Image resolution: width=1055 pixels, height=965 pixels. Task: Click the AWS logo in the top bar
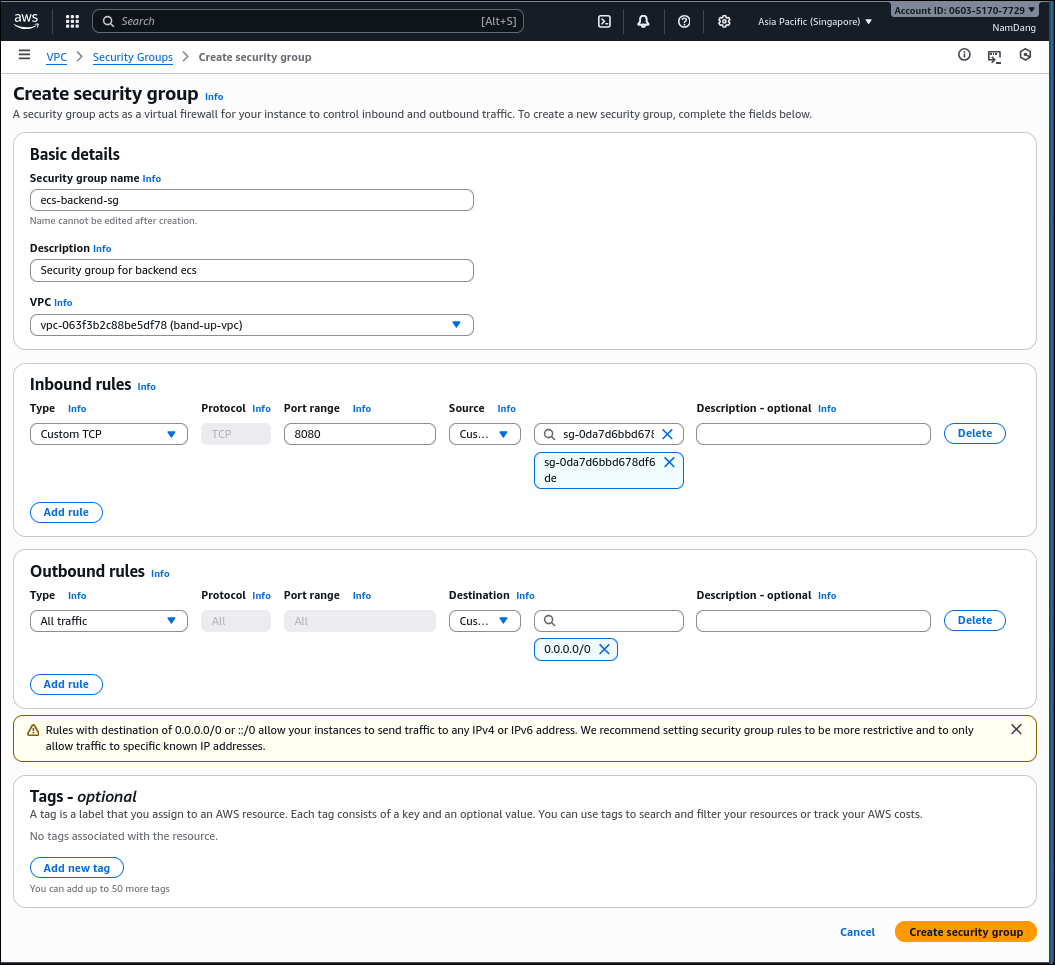coord(25,20)
